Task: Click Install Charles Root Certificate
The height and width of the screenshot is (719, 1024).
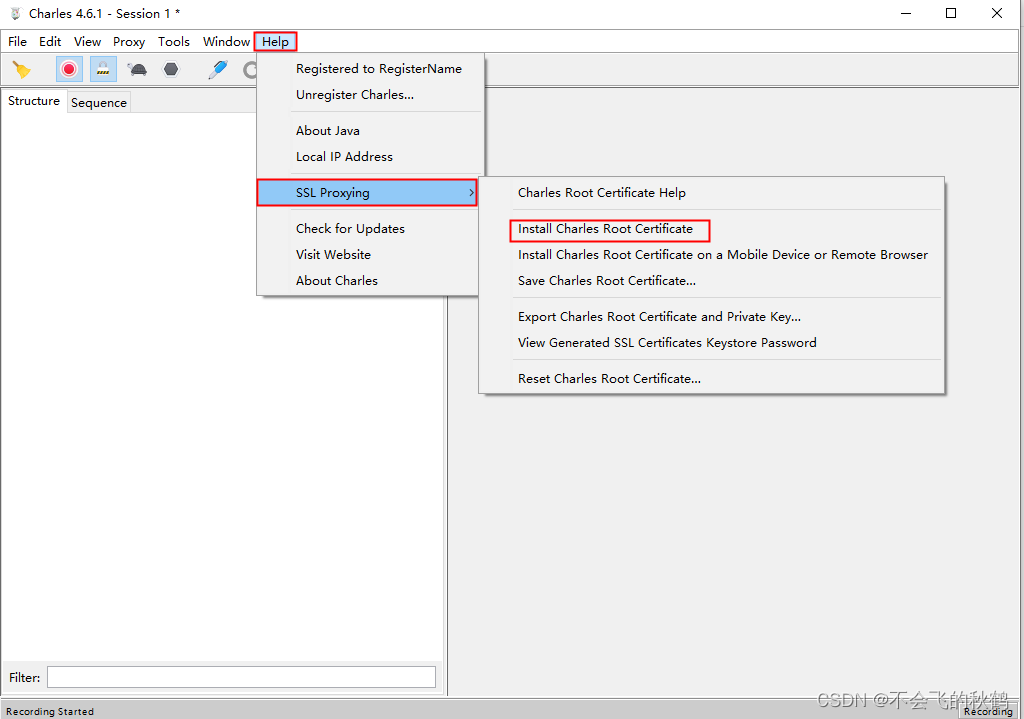Action: [x=712, y=229]
